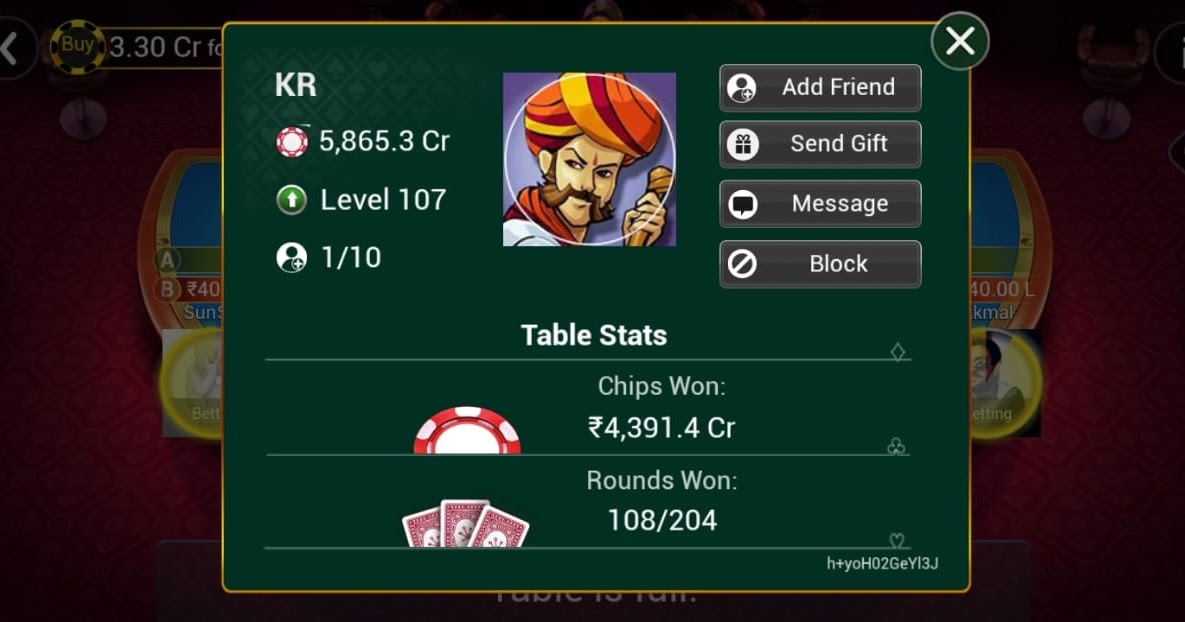Close the player profile popup
1185x622 pixels.
960,42
